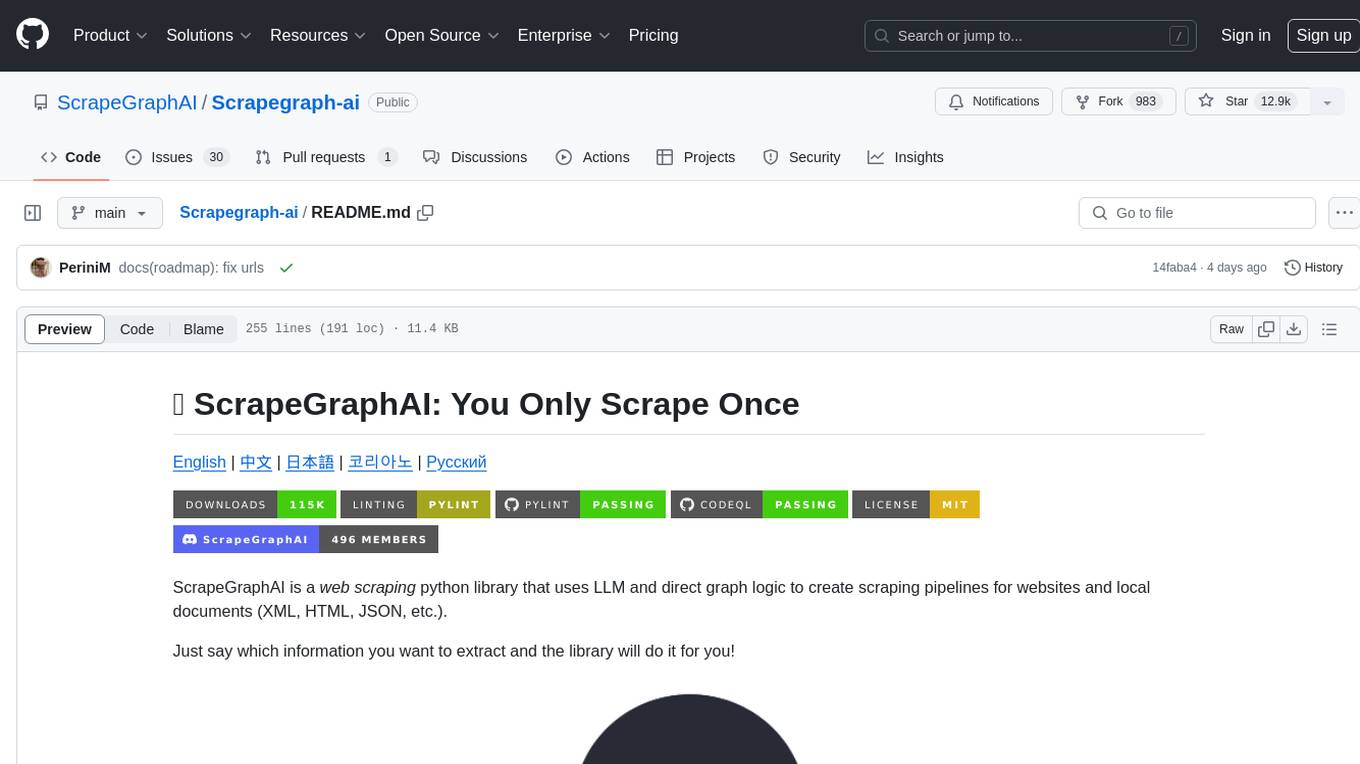The width and height of the screenshot is (1360, 764).
Task: Click the Sign up button
Action: [1323, 35]
